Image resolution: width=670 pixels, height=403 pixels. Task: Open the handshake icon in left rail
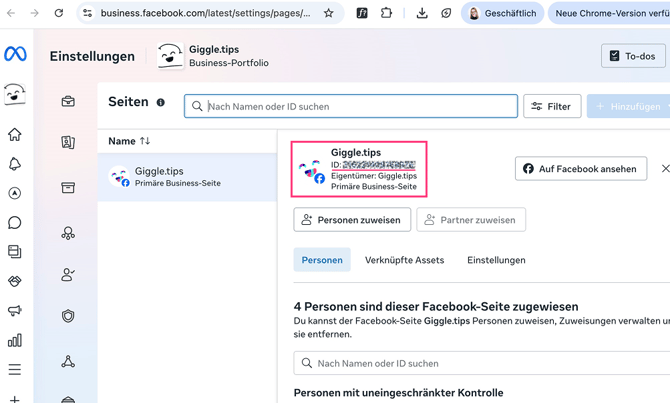tap(15, 281)
